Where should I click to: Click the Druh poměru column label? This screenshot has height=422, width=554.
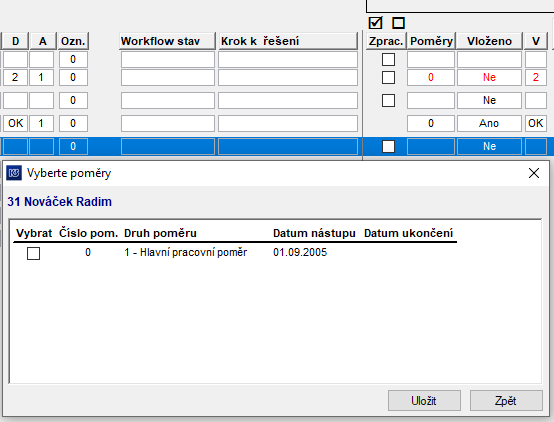(160, 234)
